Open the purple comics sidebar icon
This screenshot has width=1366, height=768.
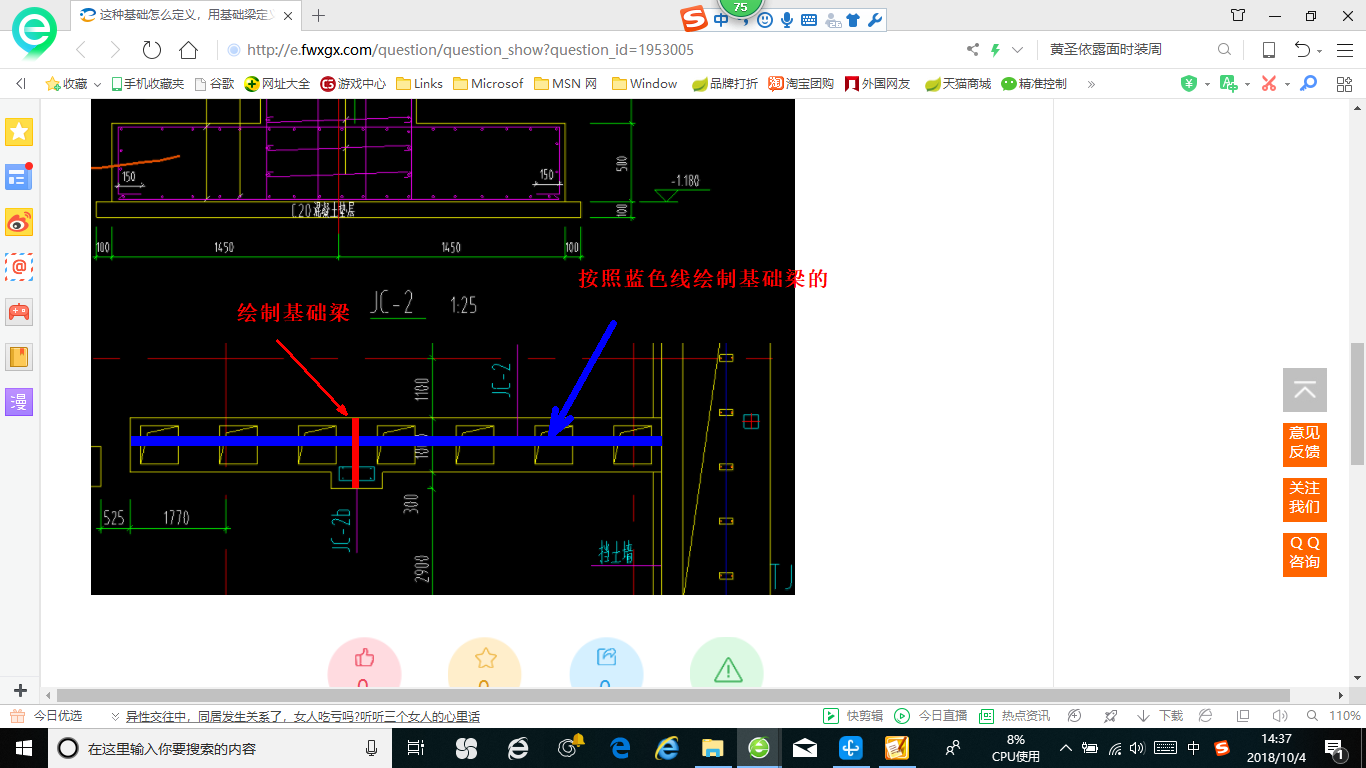coord(19,402)
